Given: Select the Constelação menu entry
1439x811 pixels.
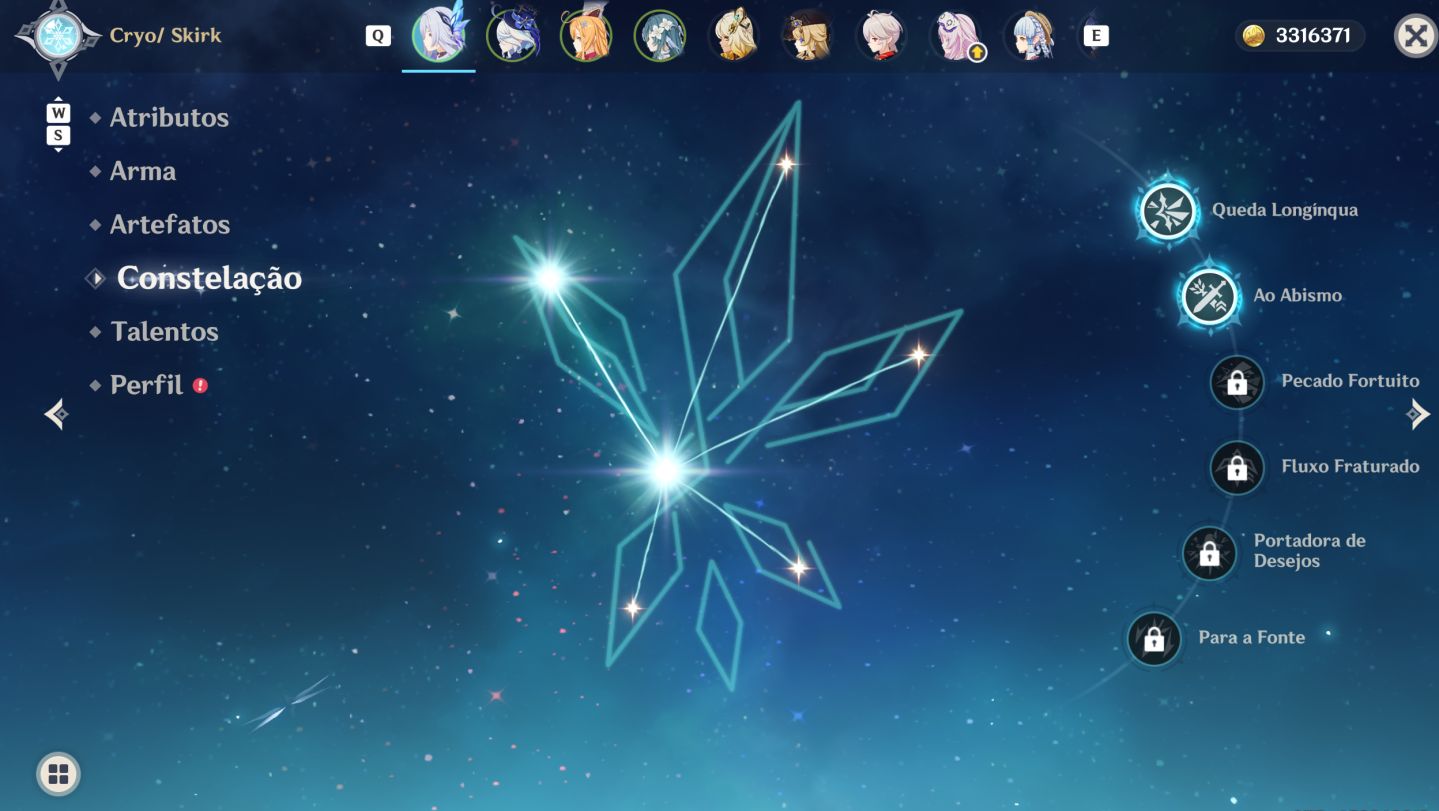Looking at the screenshot, I should [x=209, y=278].
